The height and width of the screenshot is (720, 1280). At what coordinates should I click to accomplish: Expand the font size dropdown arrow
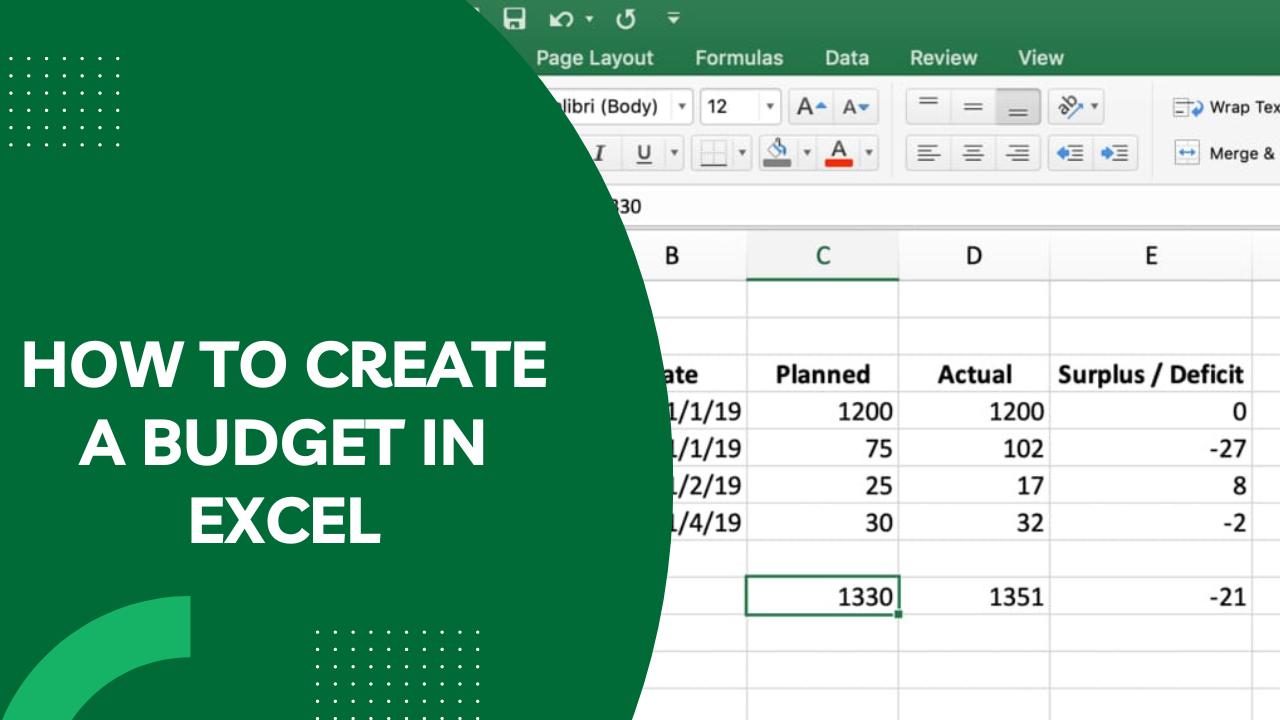coord(770,106)
